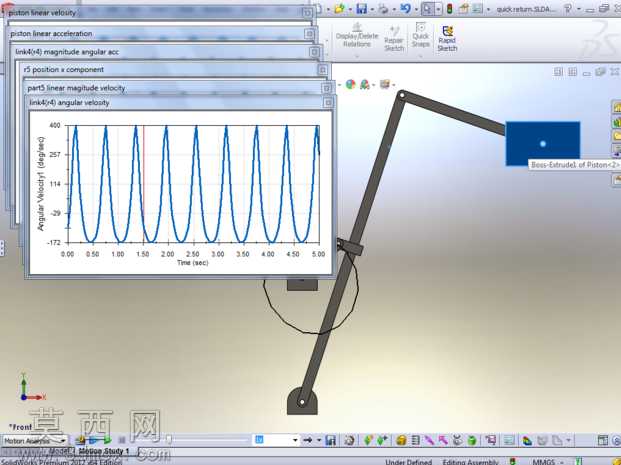Expand the Quick Snaps dropdown arrow

420,55
